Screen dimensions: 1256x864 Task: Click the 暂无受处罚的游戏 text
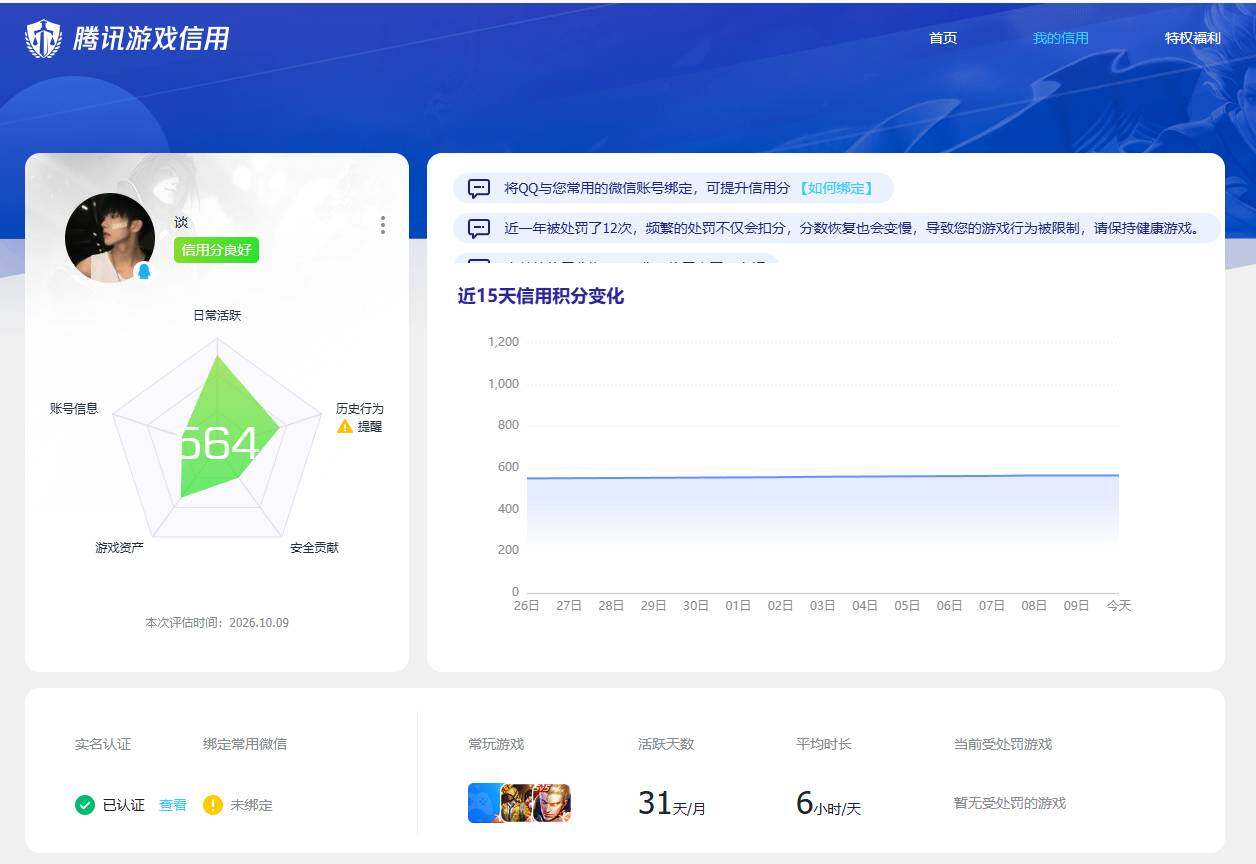pyautogui.click(x=1010, y=803)
